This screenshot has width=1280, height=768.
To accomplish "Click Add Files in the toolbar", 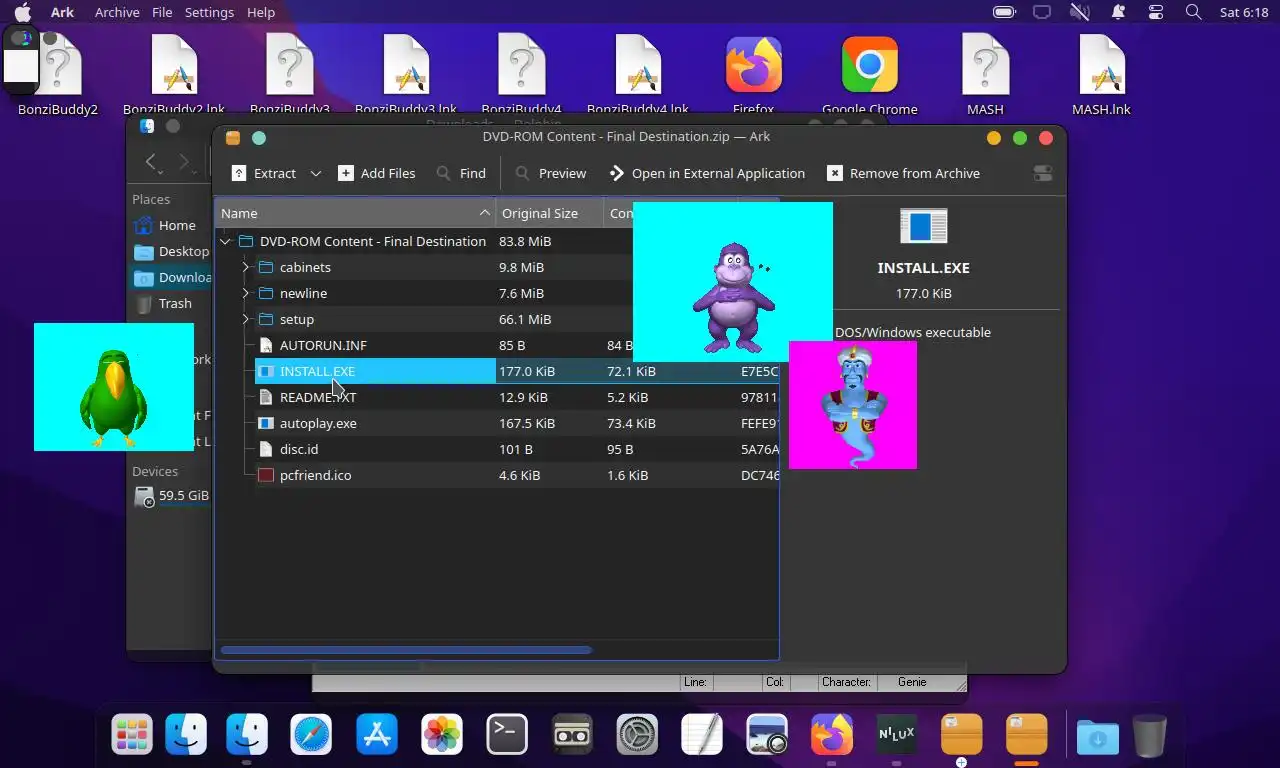I will pyautogui.click(x=377, y=173).
